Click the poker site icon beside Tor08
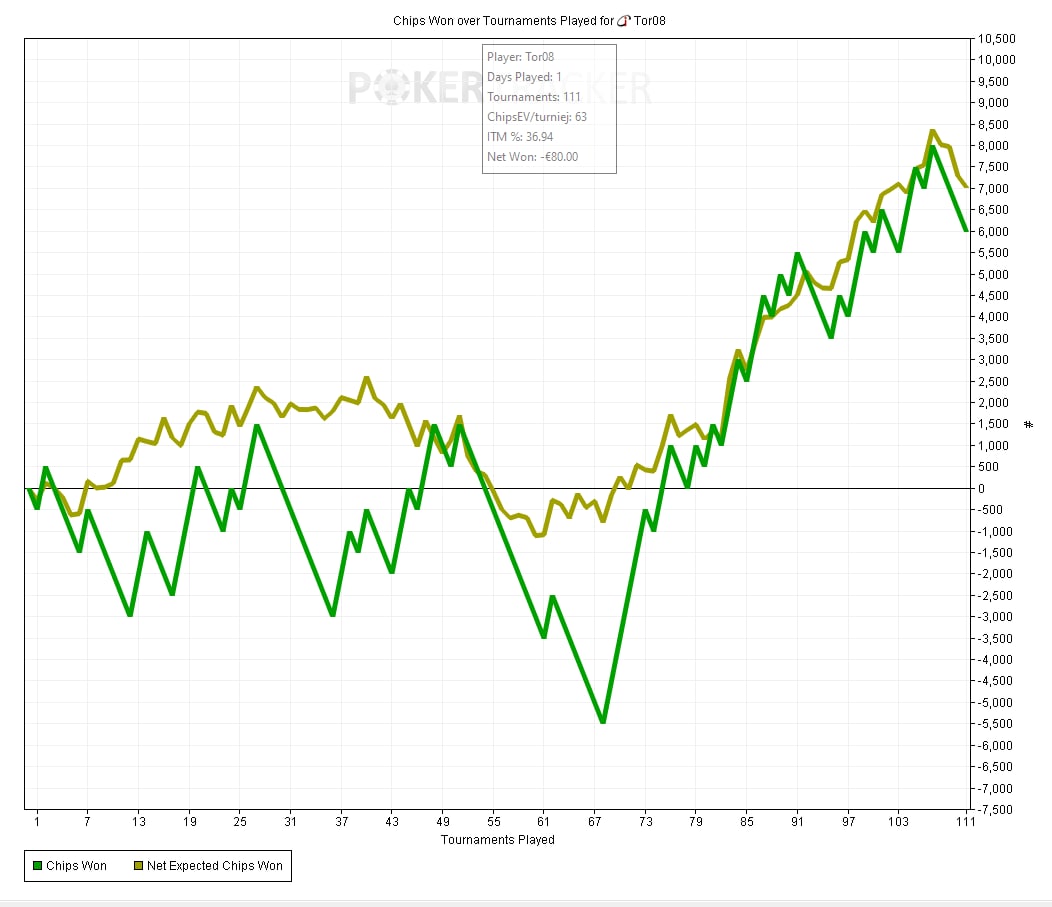1052x907 pixels. tap(623, 21)
